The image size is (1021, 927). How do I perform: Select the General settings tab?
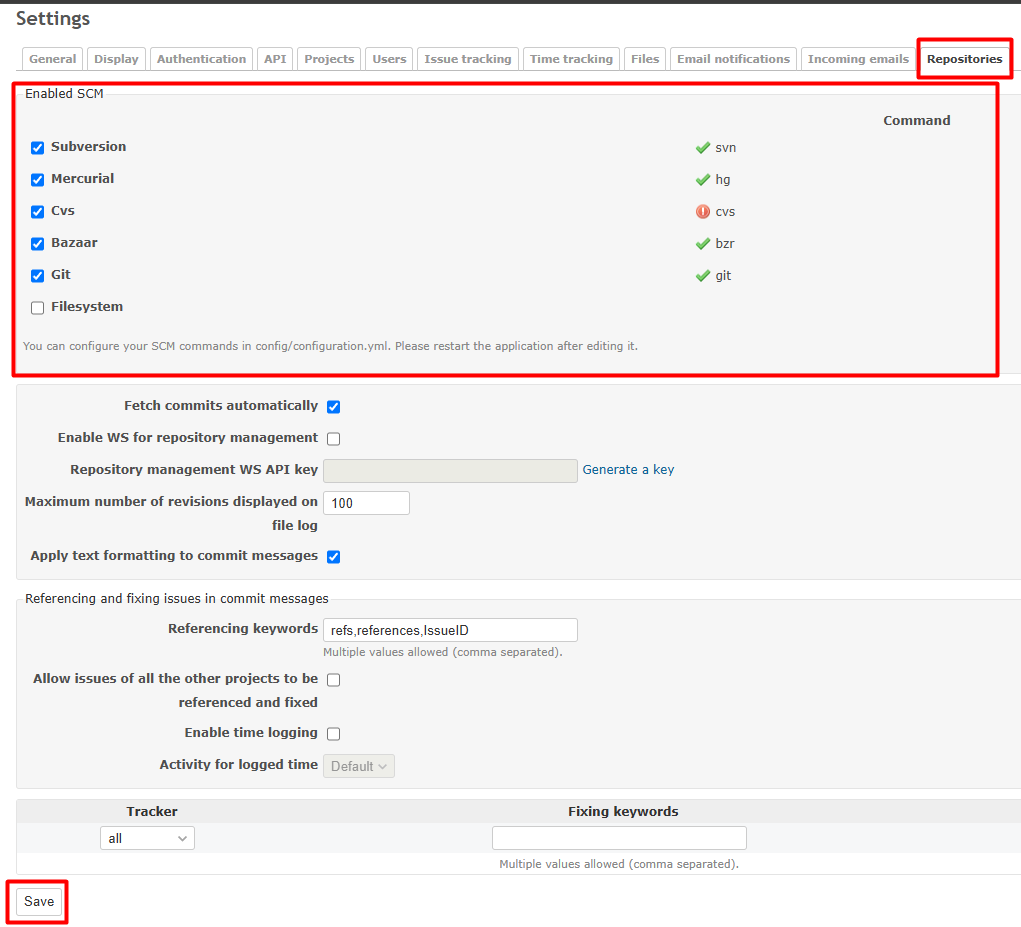coord(52,58)
